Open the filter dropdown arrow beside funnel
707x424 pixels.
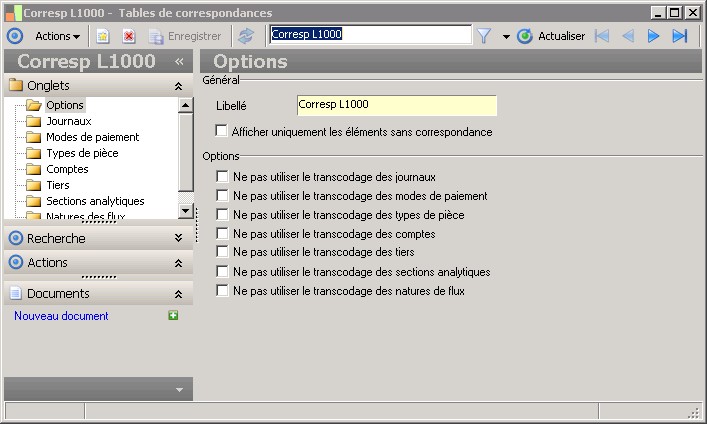(506, 37)
